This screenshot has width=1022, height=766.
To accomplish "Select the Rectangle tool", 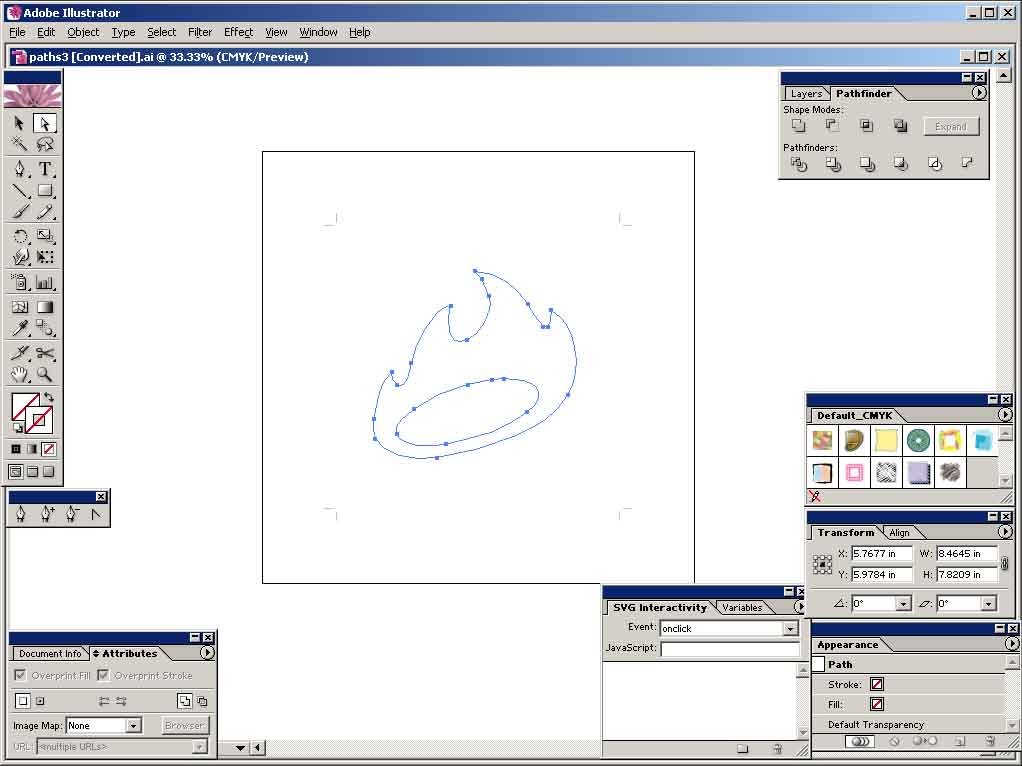I will 44,190.
